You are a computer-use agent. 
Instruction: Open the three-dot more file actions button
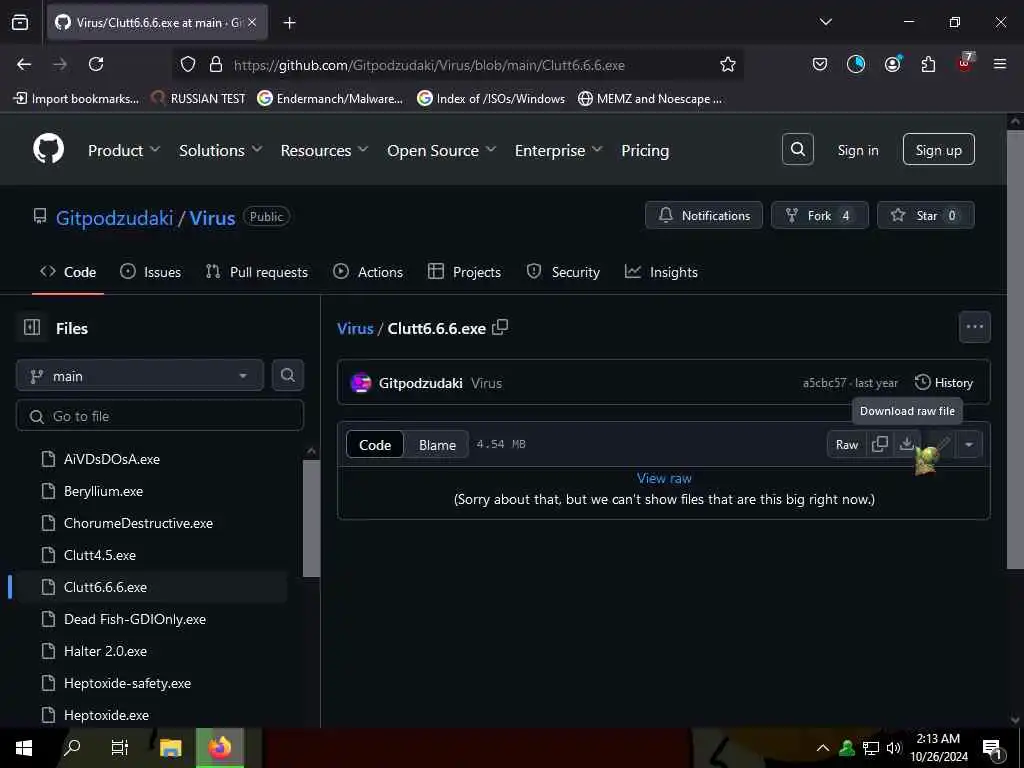[x=974, y=327]
